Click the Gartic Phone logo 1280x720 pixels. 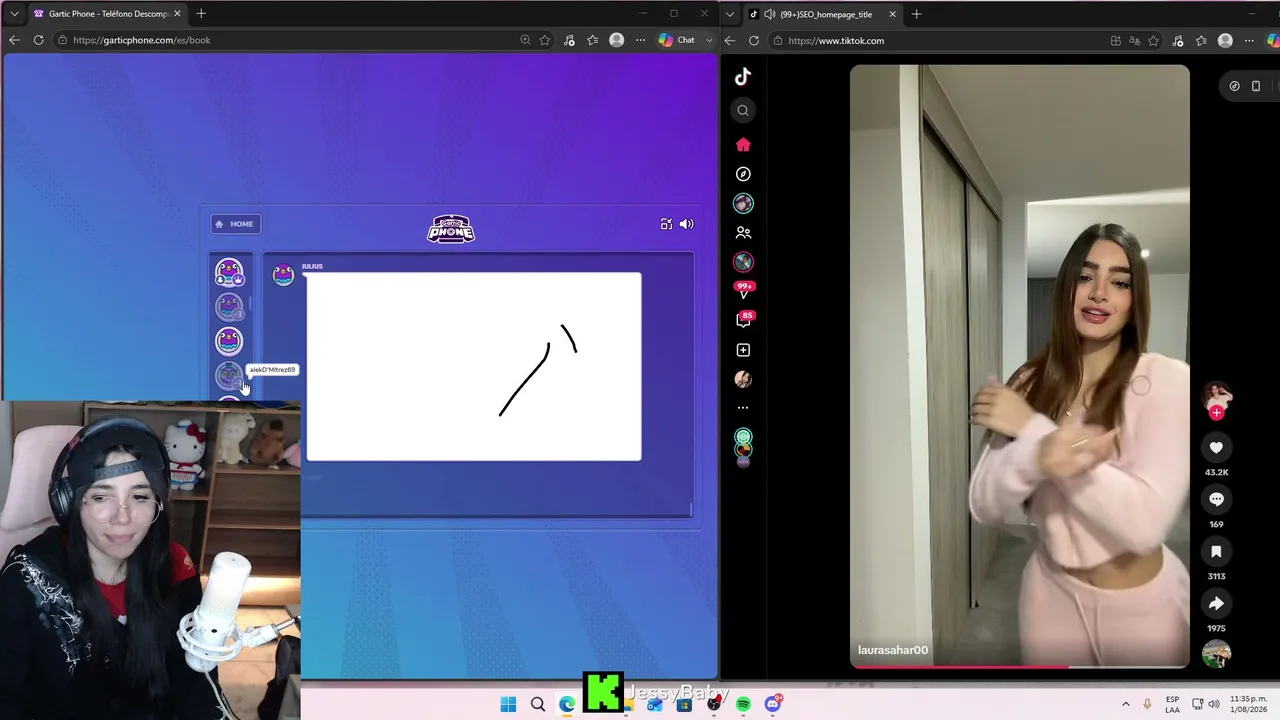point(451,229)
